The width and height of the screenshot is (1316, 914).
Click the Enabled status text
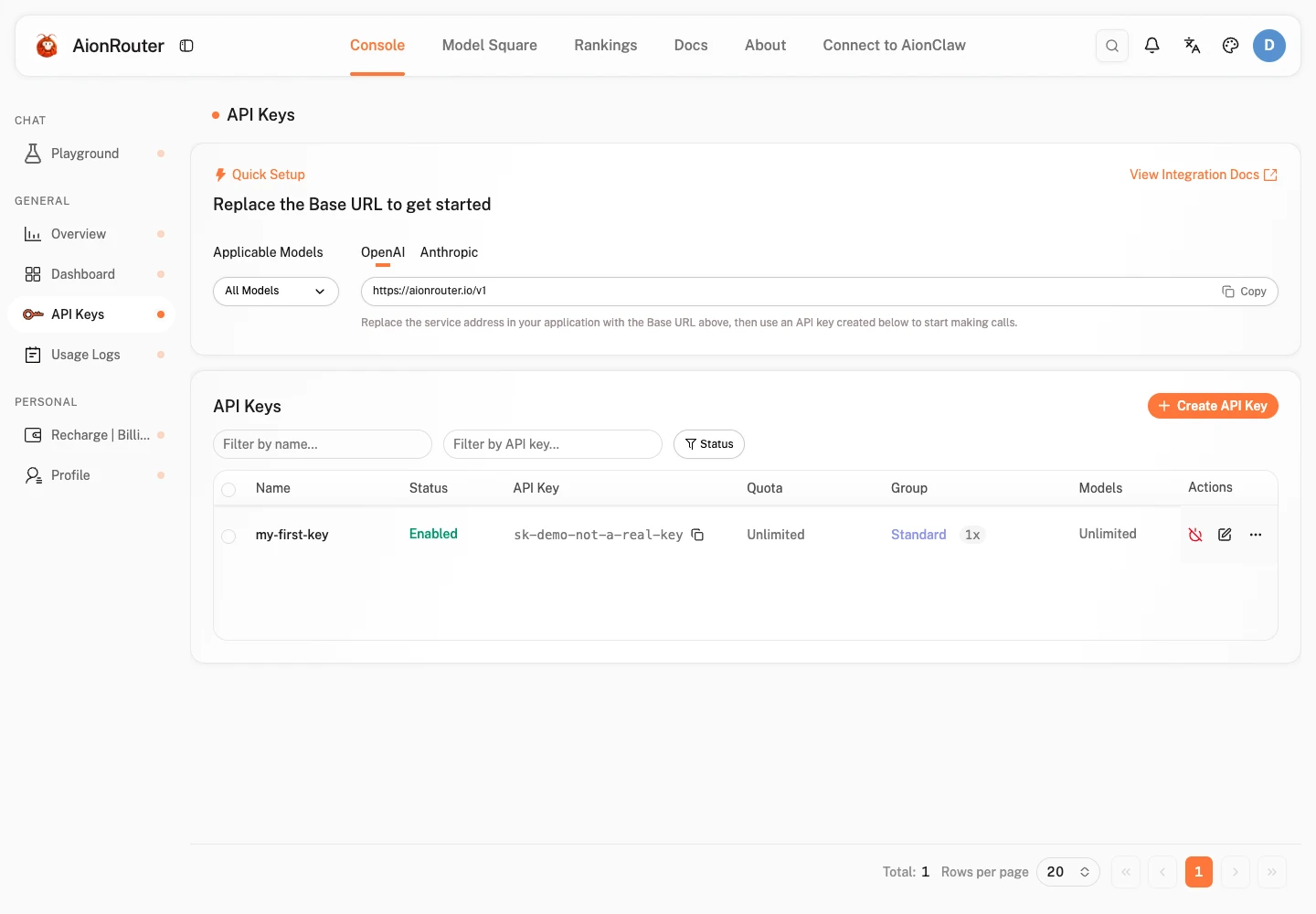433,534
